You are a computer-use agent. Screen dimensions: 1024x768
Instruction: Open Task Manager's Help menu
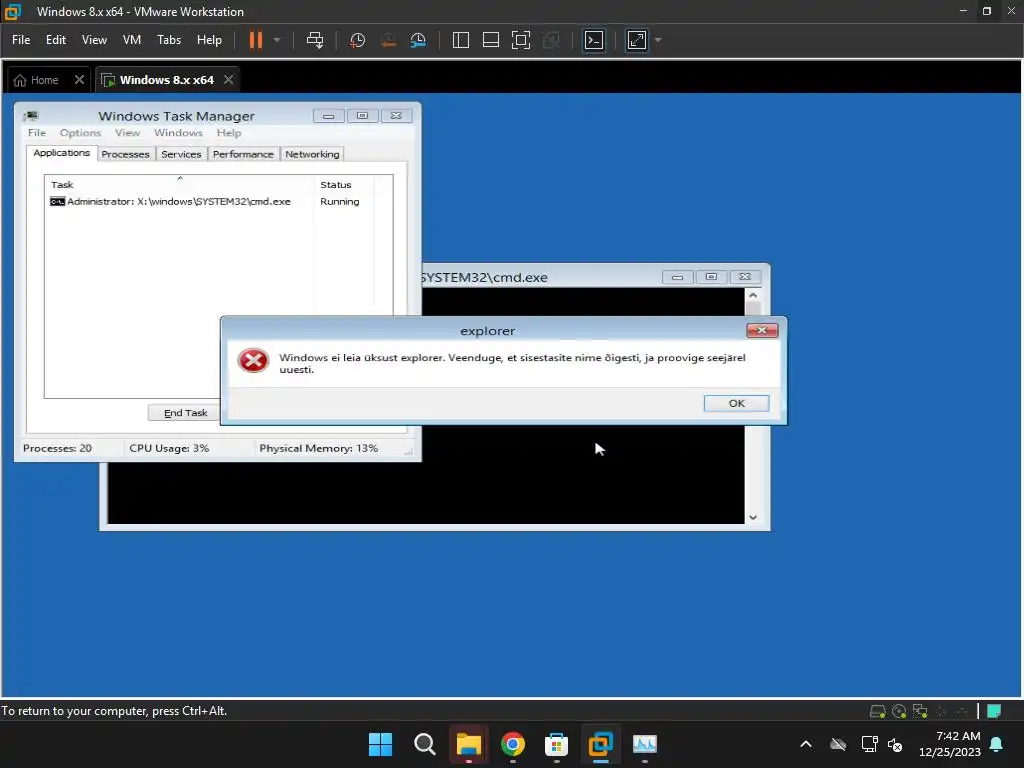click(229, 133)
